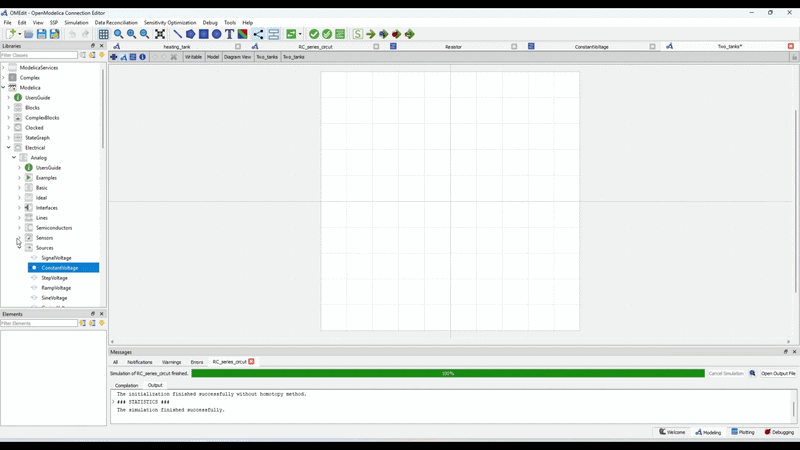800x450 pixels.
Task: Switch to the Resistor tab
Action: click(x=453, y=46)
